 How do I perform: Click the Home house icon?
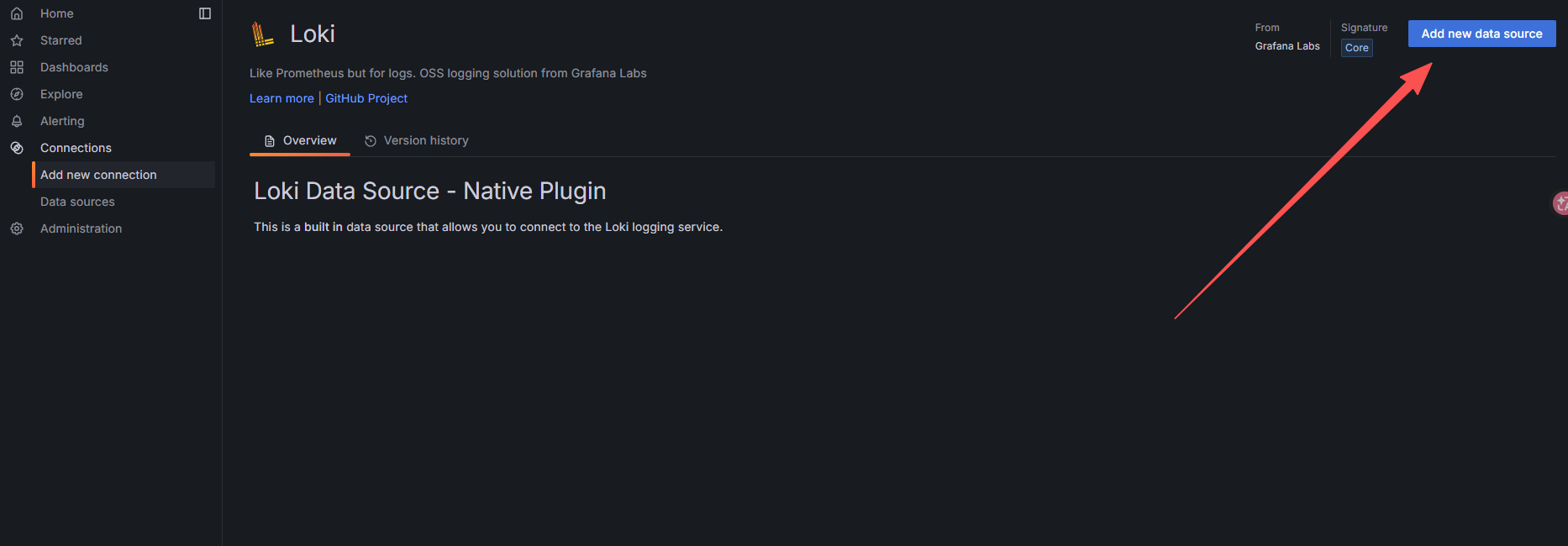click(x=17, y=13)
